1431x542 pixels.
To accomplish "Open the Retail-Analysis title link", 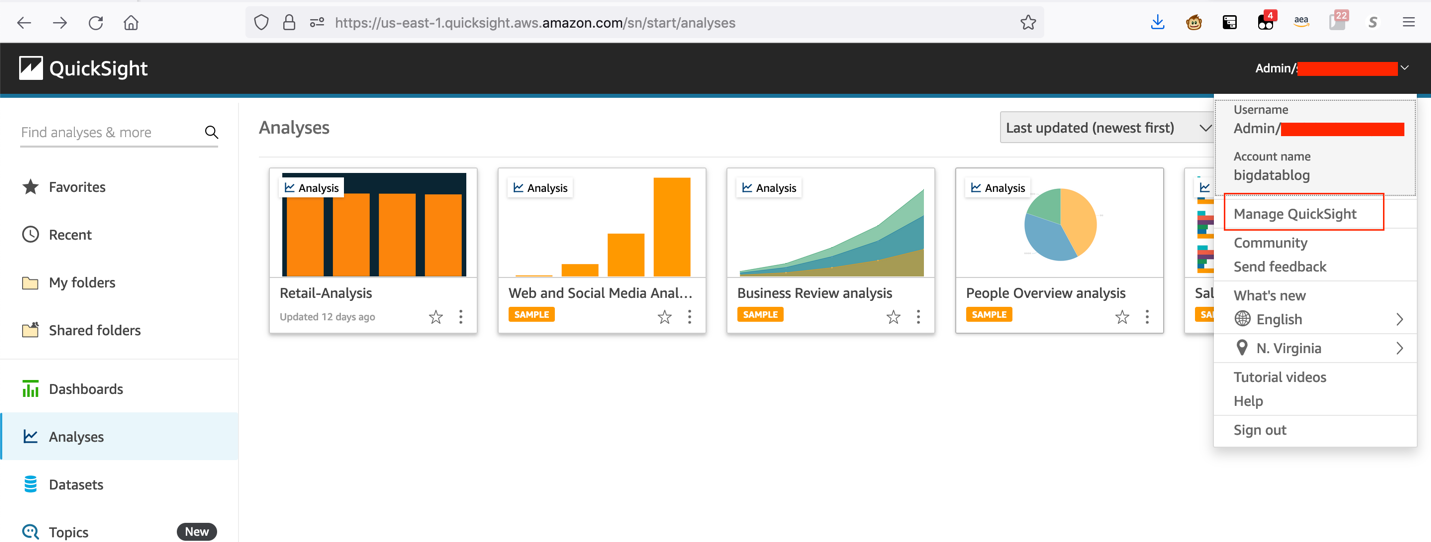I will coord(326,293).
